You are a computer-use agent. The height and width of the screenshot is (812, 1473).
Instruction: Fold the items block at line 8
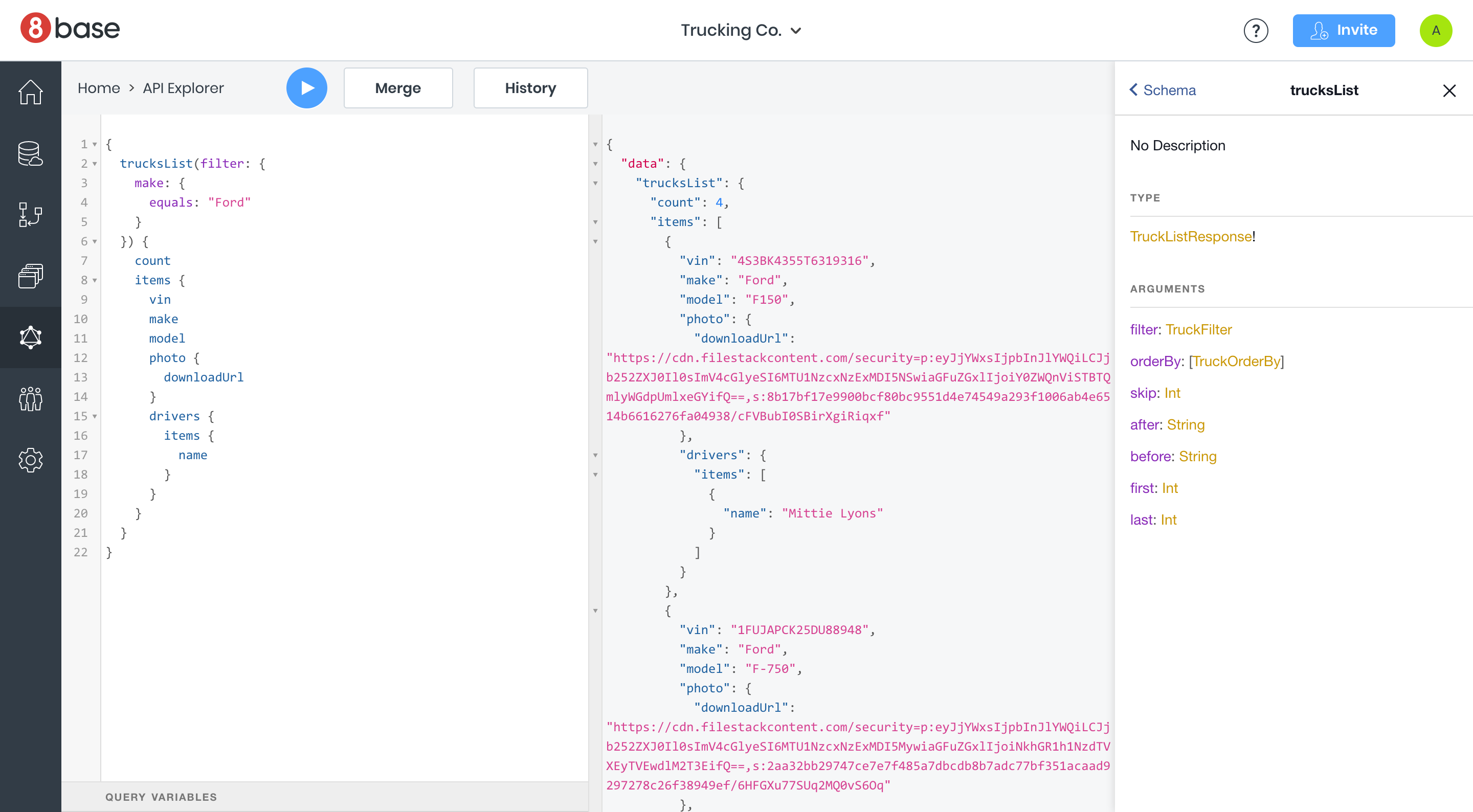click(95, 281)
